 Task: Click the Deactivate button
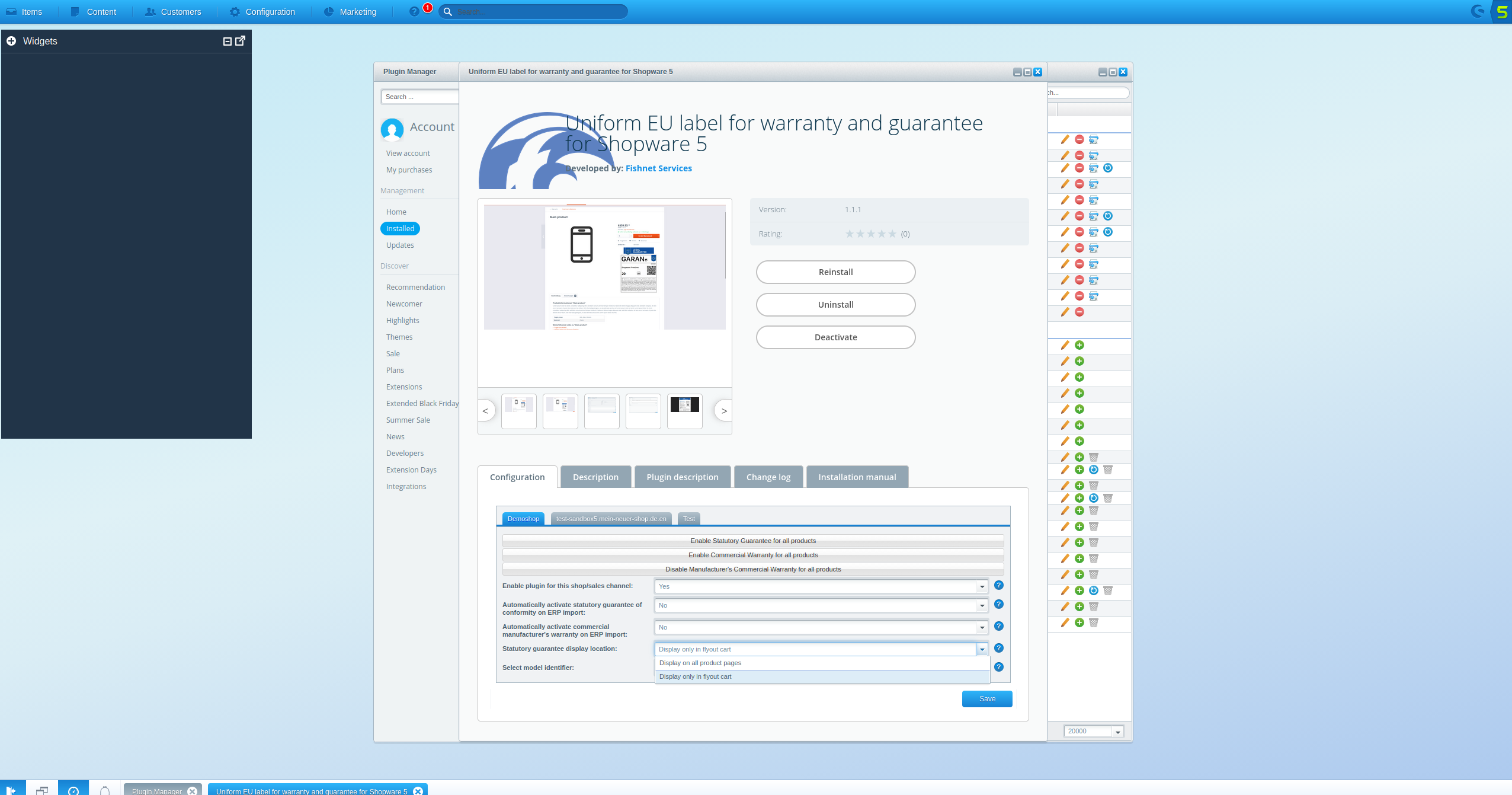[x=835, y=337]
